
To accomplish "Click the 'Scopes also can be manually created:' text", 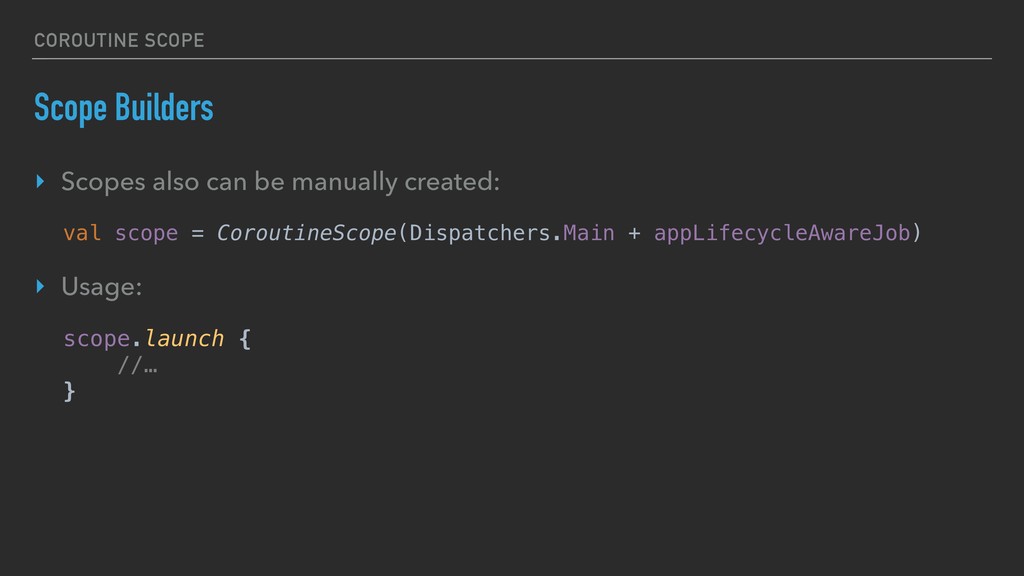I will tap(280, 183).
